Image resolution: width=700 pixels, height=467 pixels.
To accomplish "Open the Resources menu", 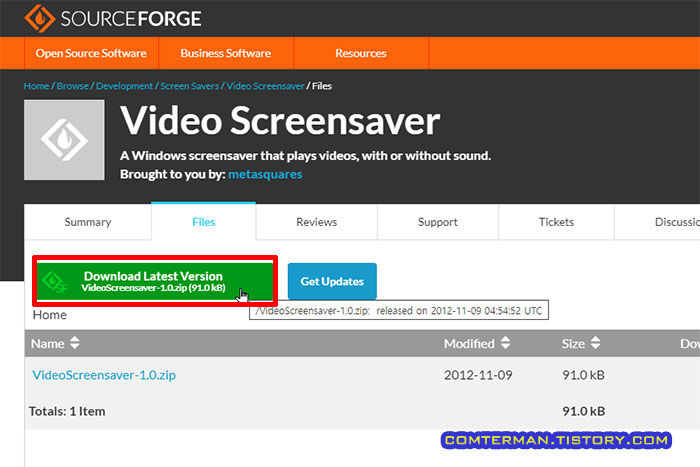I will [361, 53].
